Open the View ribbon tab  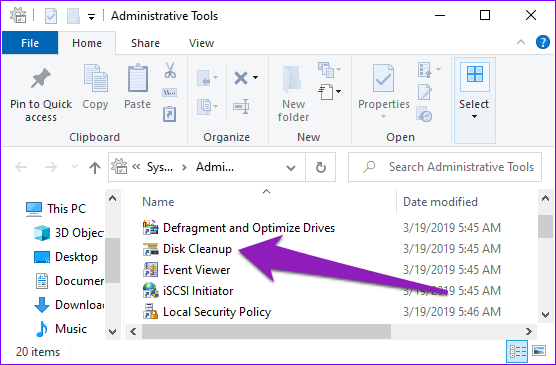click(x=201, y=43)
